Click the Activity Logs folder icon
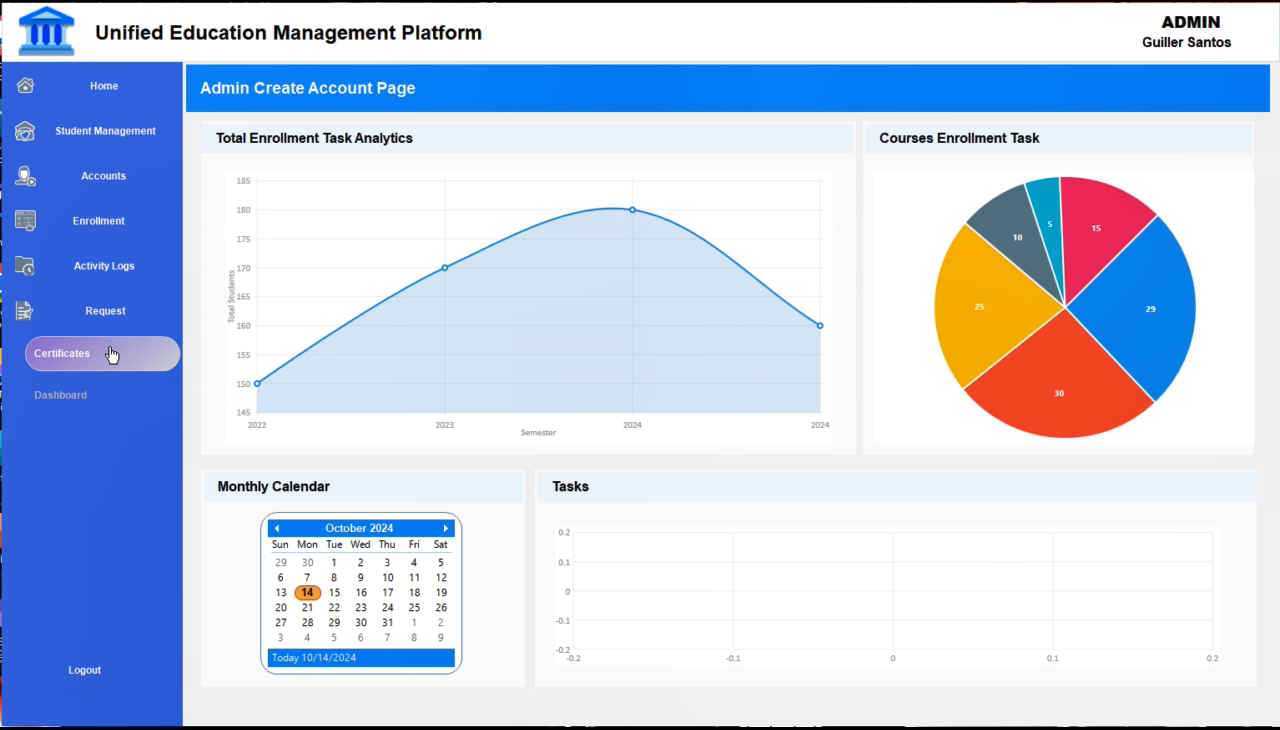This screenshot has height=730, width=1280. tap(25, 266)
